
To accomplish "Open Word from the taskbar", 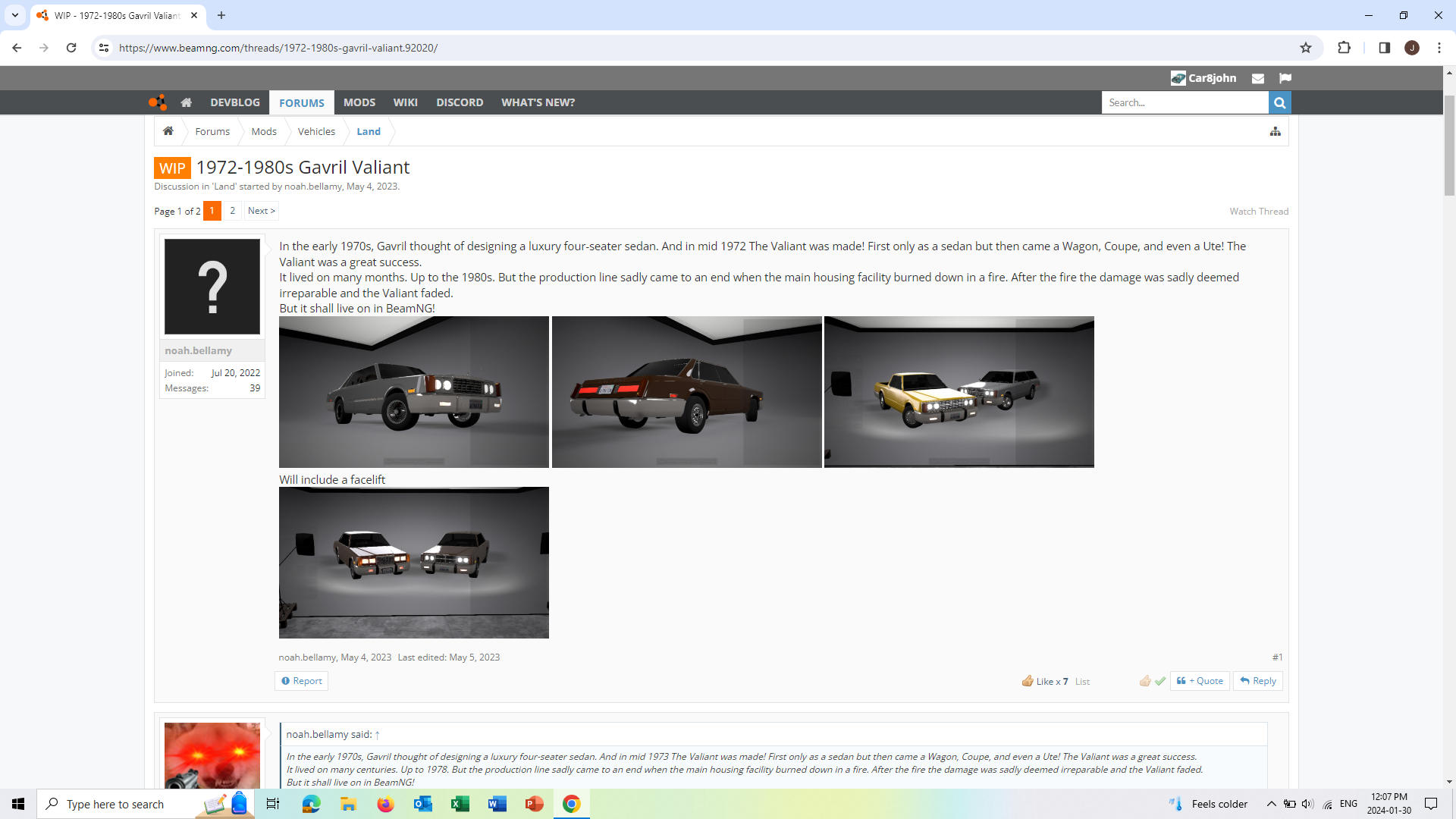I will (x=497, y=804).
